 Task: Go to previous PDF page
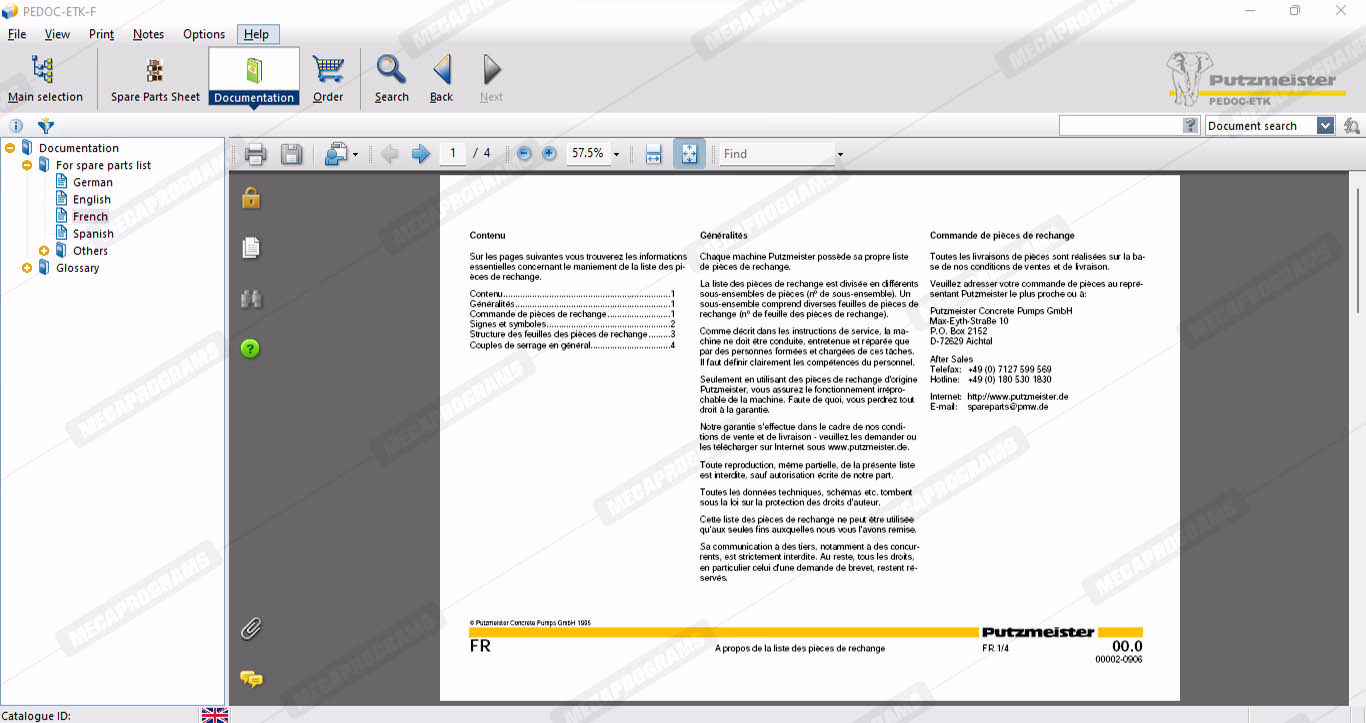click(389, 154)
